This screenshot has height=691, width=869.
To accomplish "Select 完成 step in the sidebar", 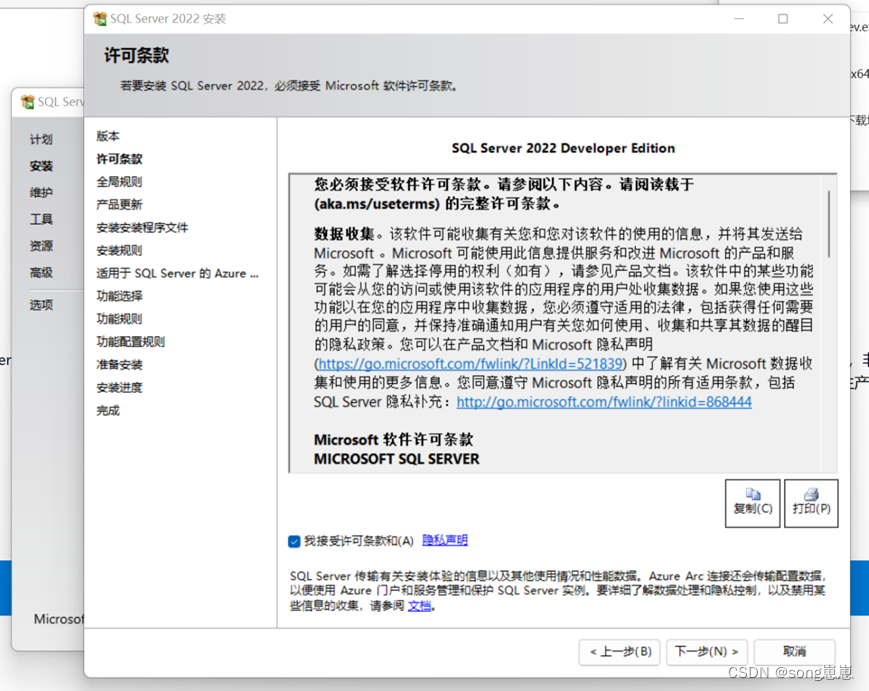I will point(108,411).
